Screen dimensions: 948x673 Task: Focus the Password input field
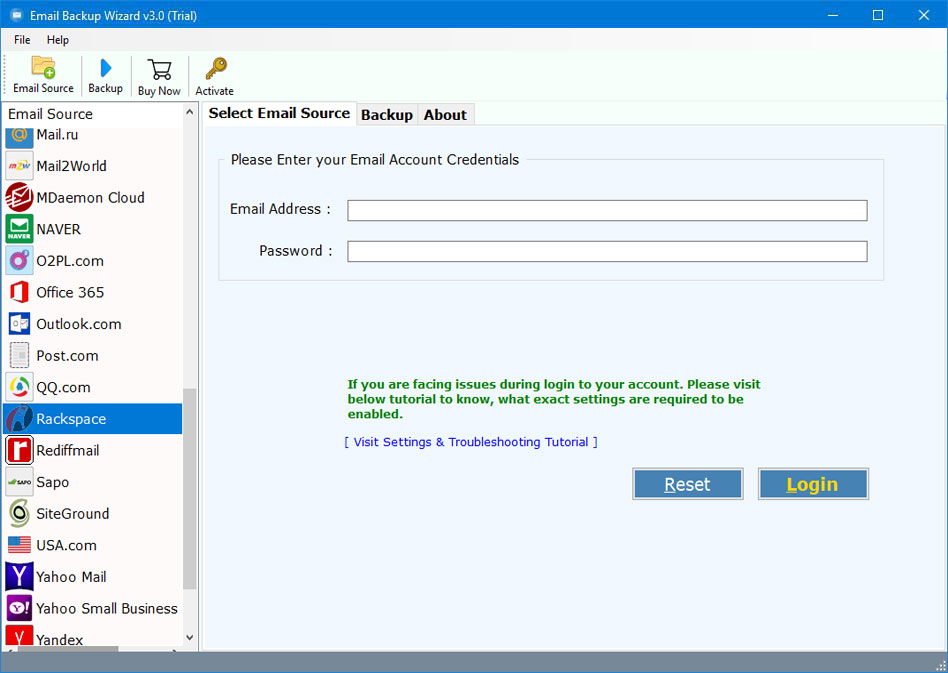(607, 252)
